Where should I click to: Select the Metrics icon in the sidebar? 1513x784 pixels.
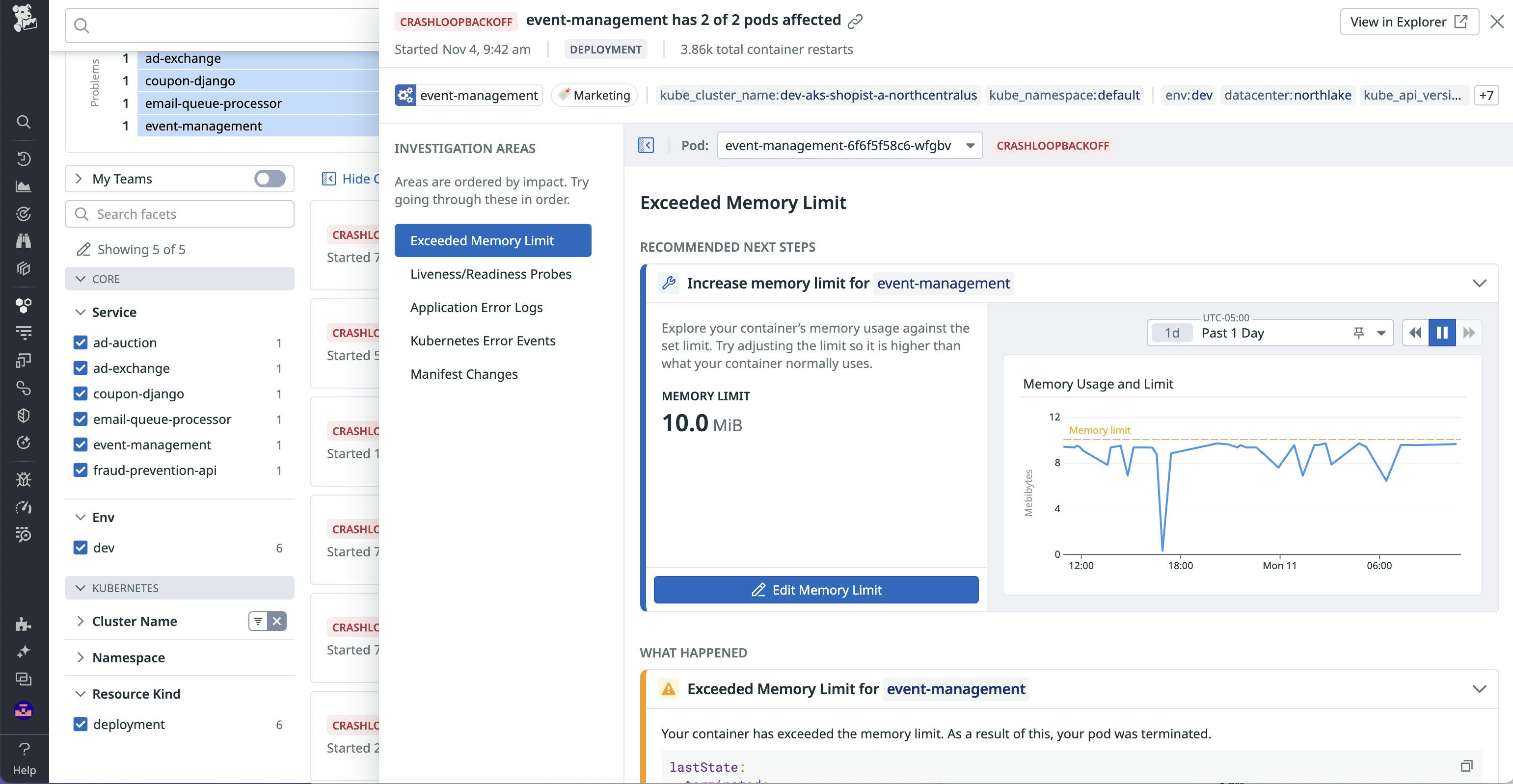pos(24,186)
